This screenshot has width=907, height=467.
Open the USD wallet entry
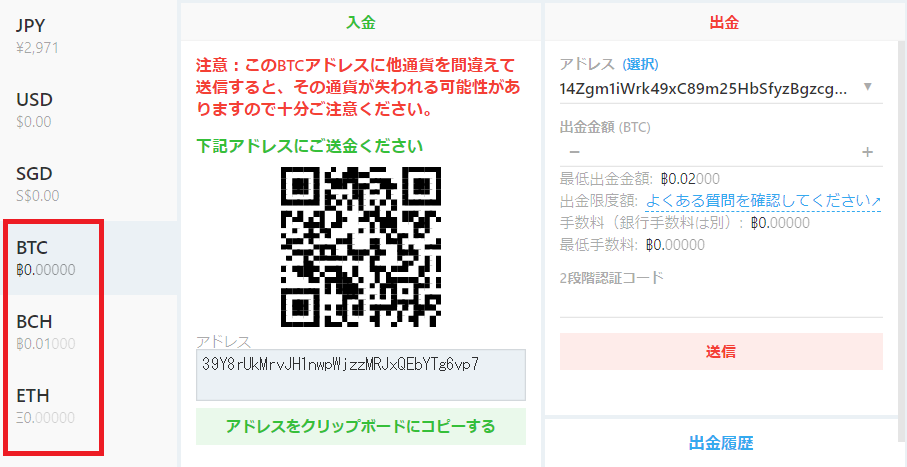(89, 110)
